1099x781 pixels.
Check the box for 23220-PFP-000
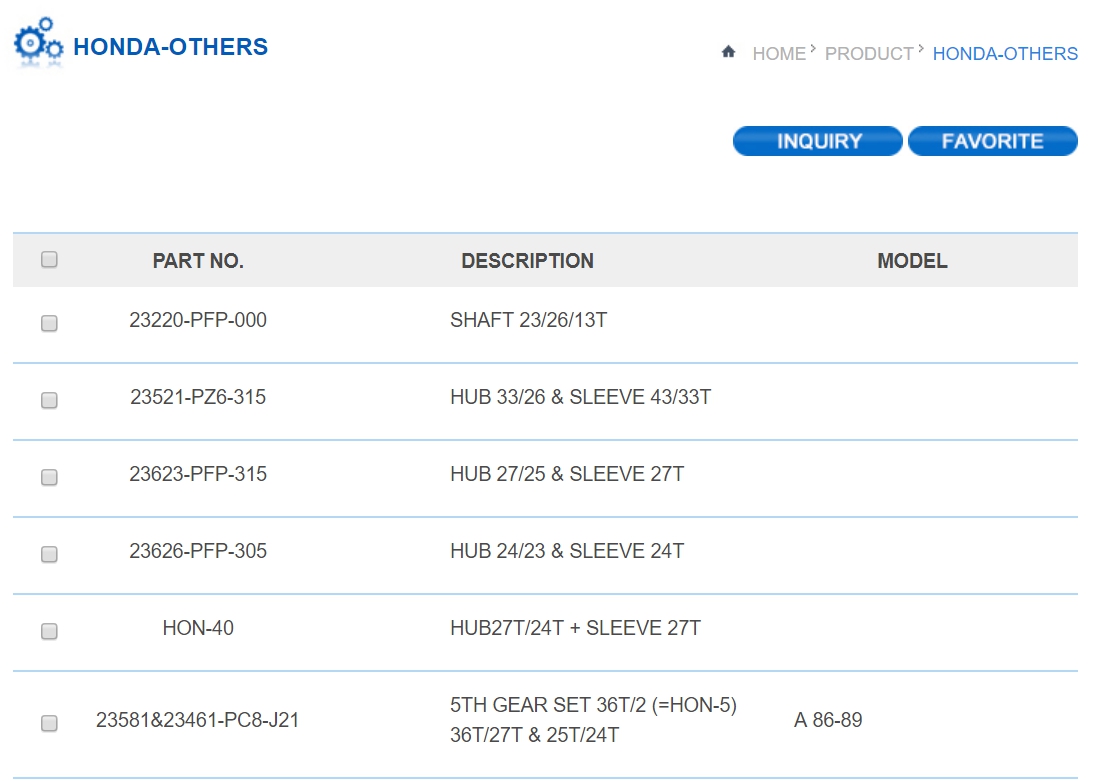tap(49, 323)
